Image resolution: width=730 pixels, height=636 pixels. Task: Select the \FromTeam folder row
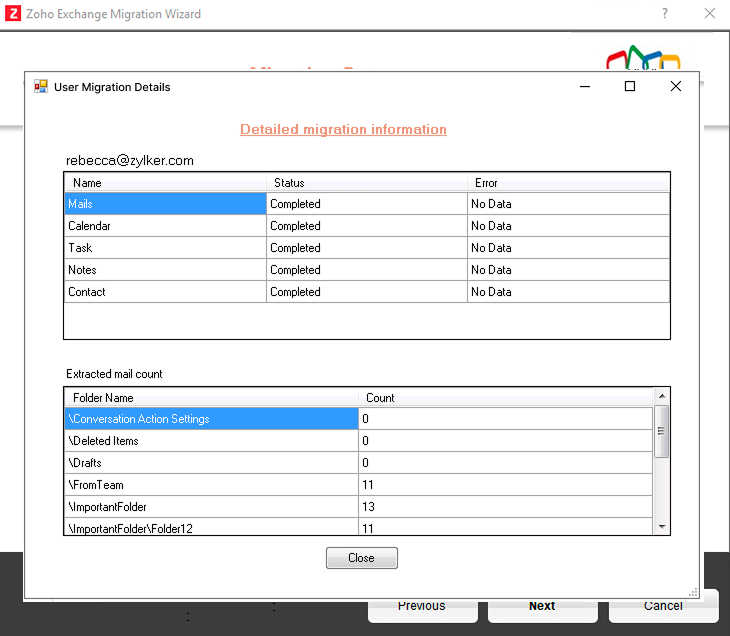358,484
